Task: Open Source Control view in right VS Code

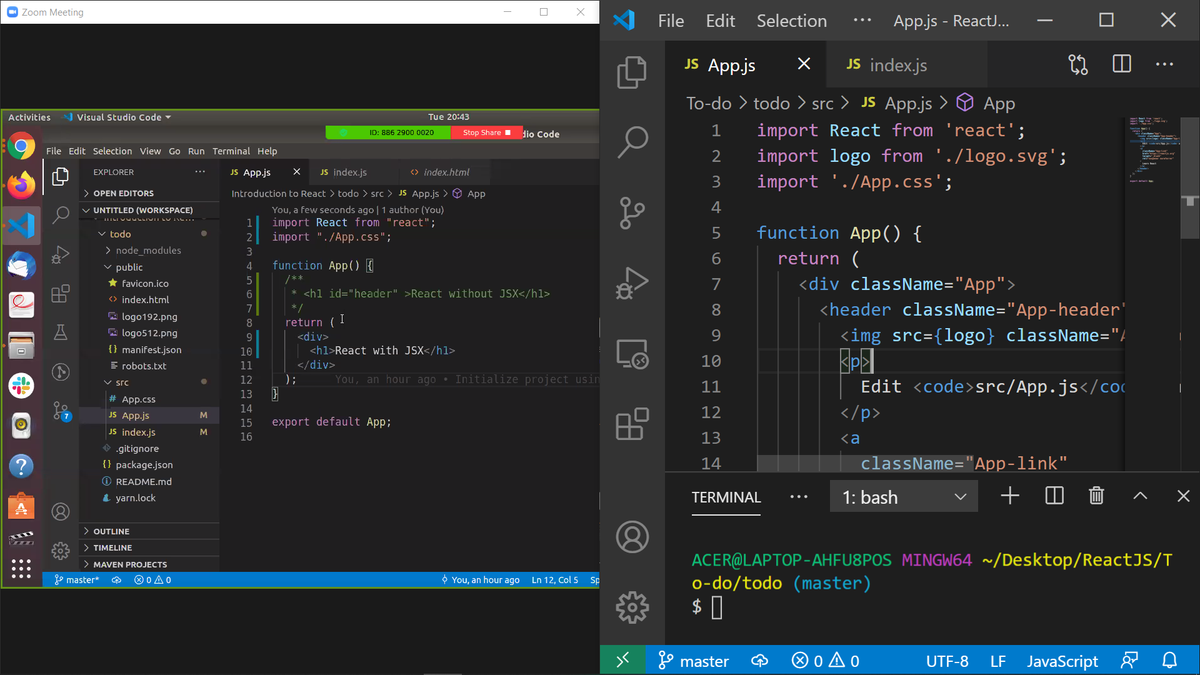Action: [x=632, y=212]
